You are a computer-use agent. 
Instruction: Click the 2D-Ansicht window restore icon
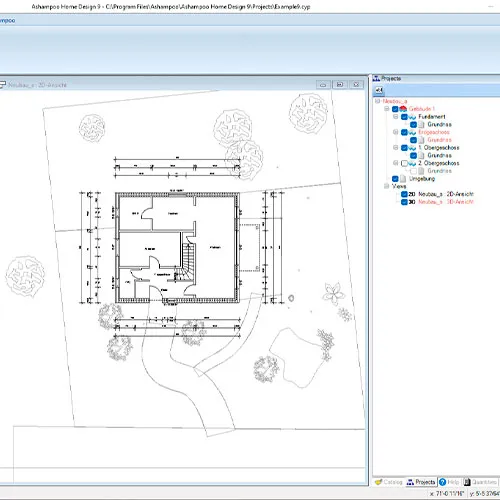[340, 85]
